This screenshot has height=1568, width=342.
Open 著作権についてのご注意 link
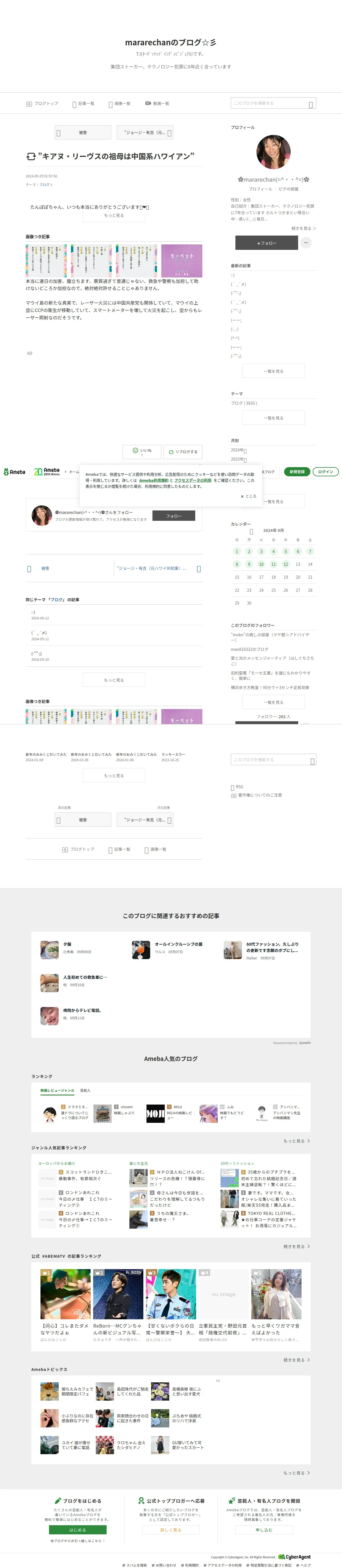tap(256, 795)
